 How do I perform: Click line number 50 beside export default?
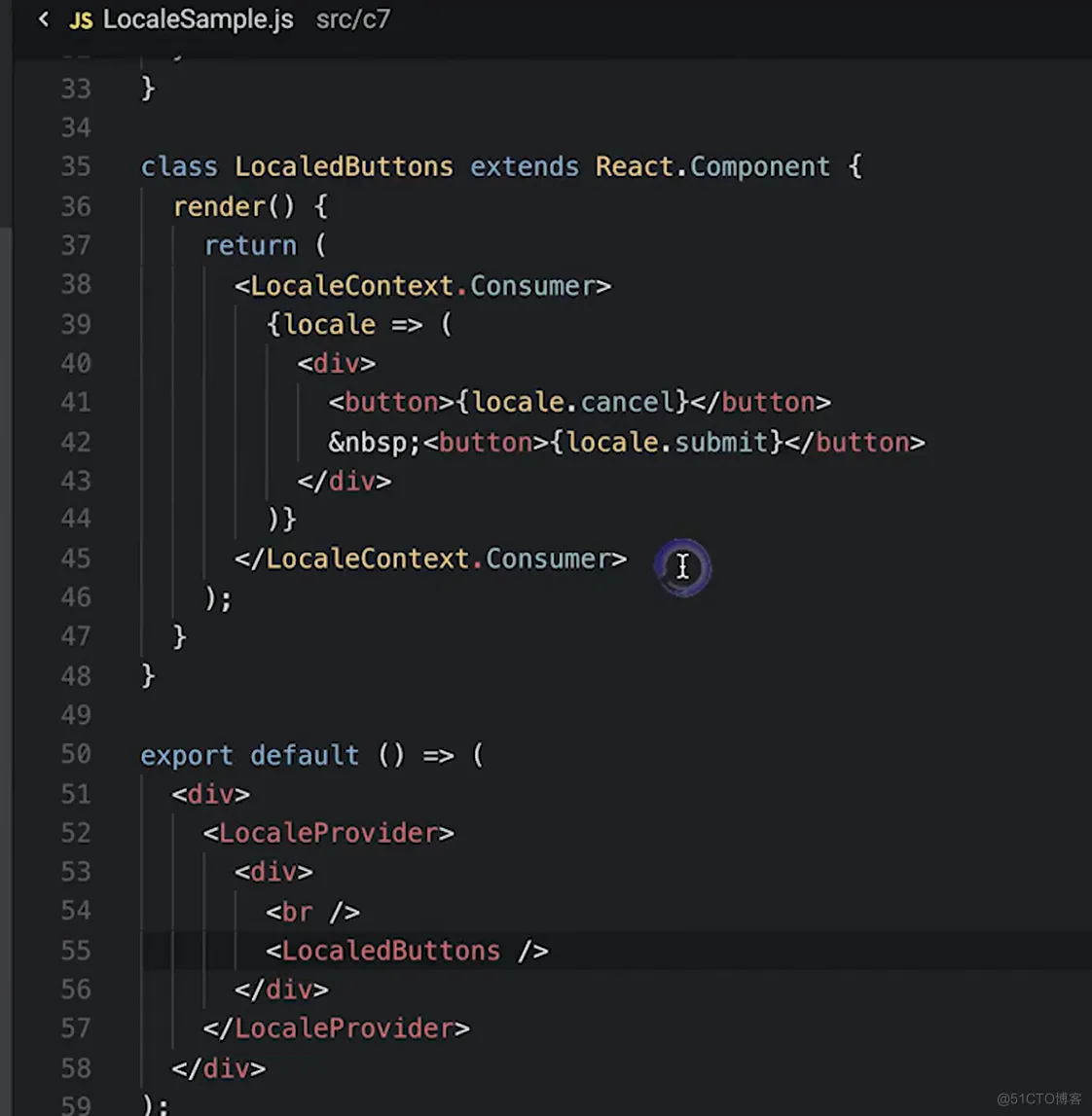pos(75,754)
